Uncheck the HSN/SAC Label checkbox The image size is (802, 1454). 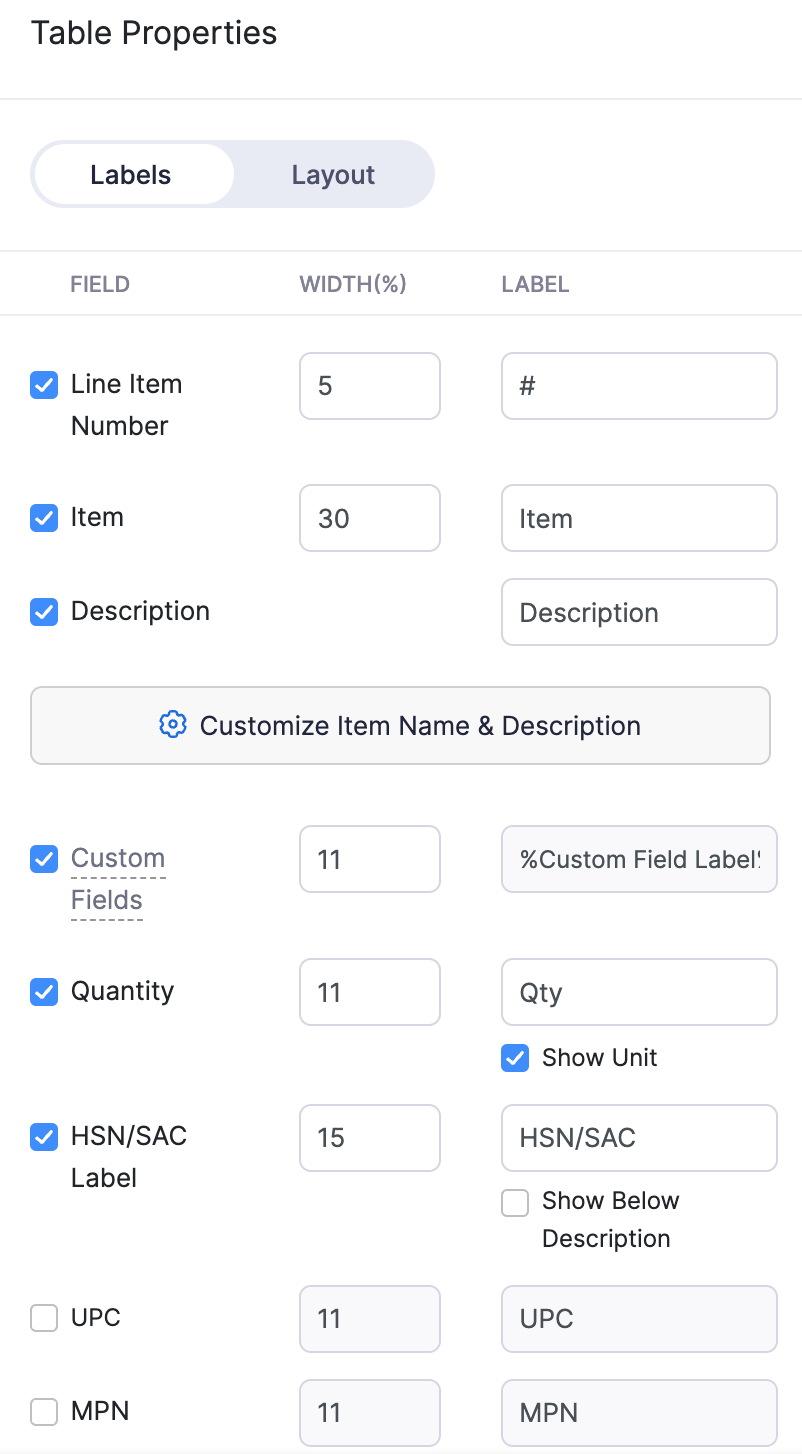tap(44, 1137)
